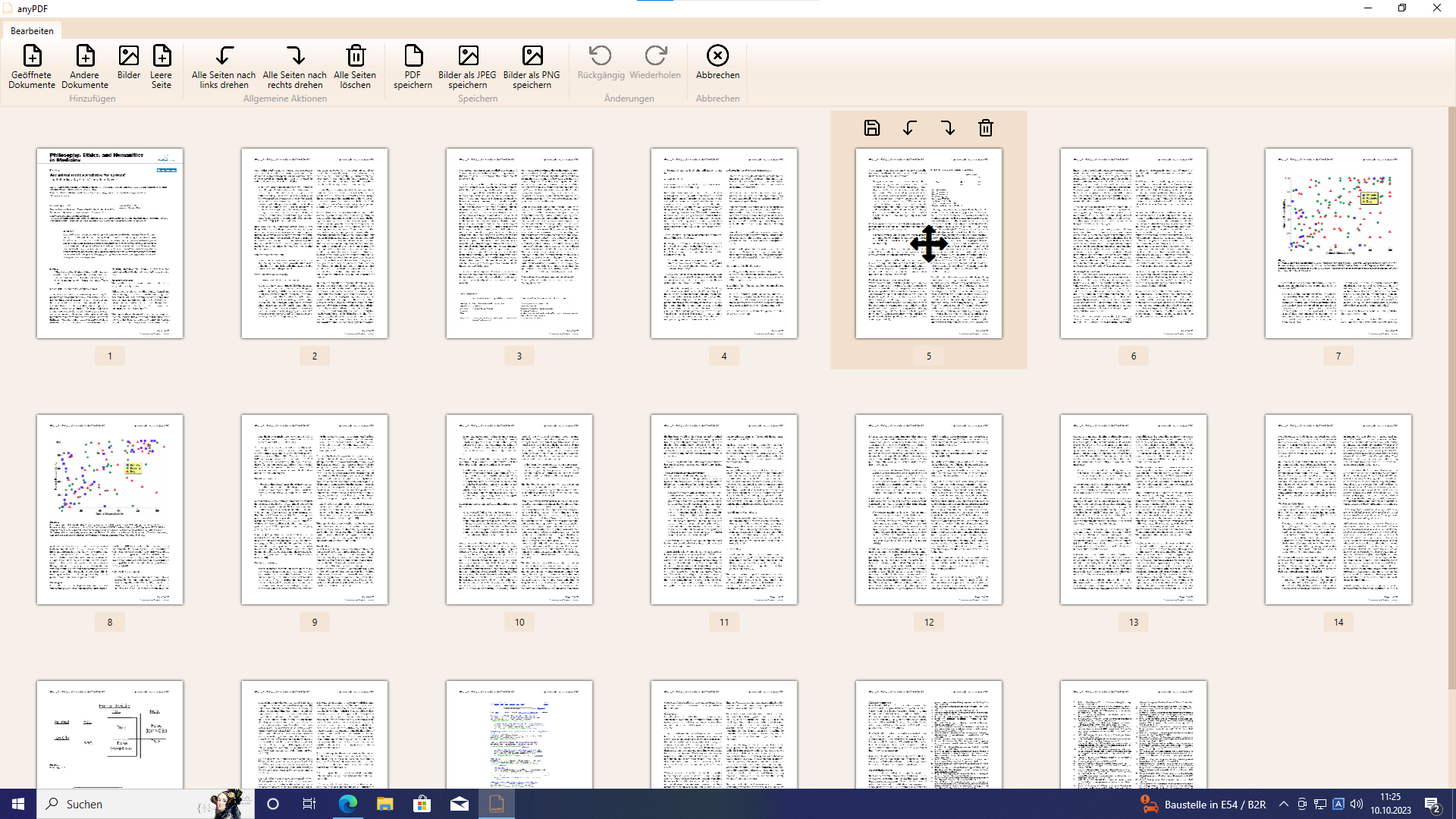This screenshot has width=1456, height=819.
Task: Add a Leere Seite
Action: point(162,57)
